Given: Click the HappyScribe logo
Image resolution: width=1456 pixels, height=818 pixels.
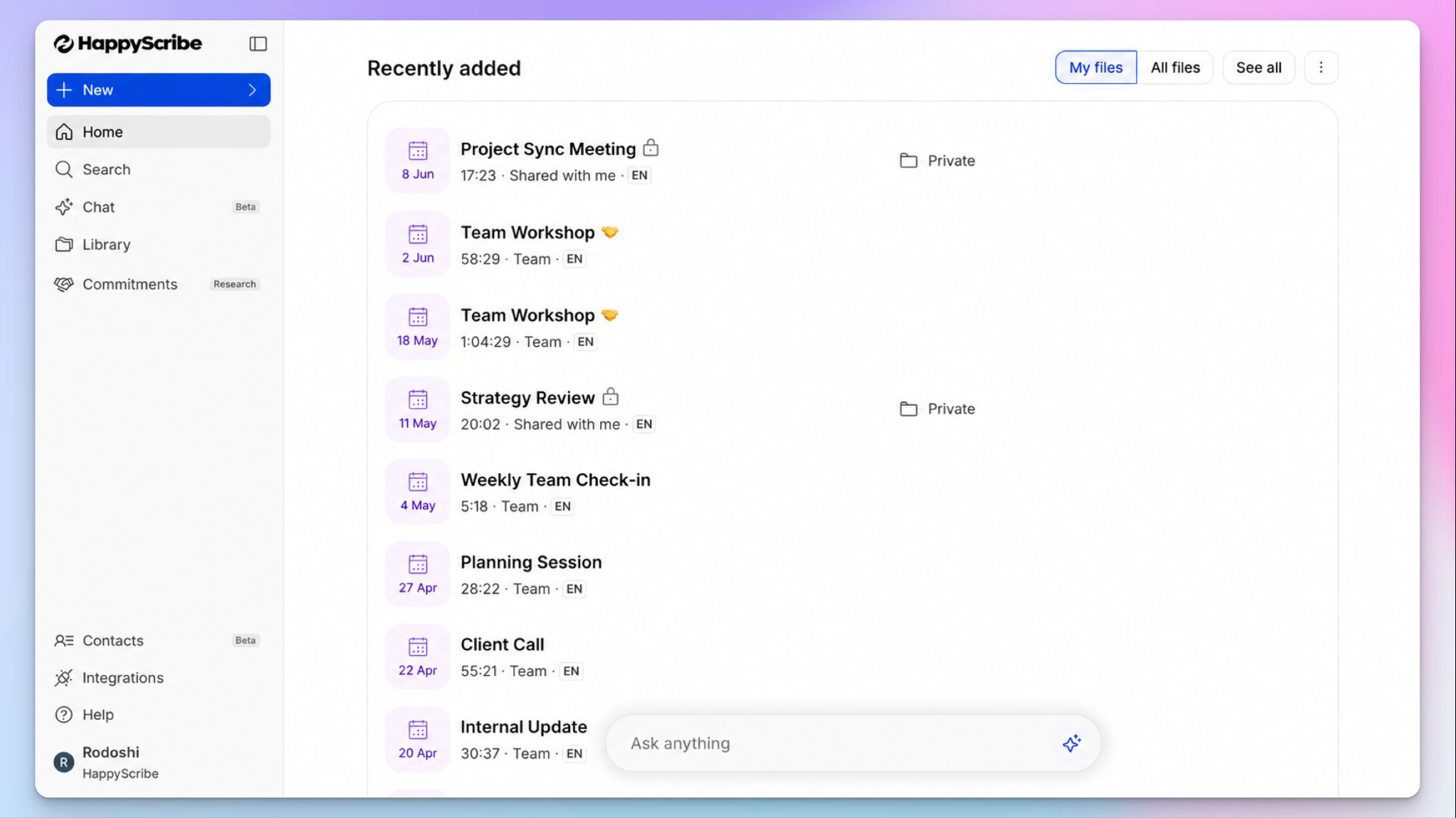Looking at the screenshot, I should [x=128, y=43].
